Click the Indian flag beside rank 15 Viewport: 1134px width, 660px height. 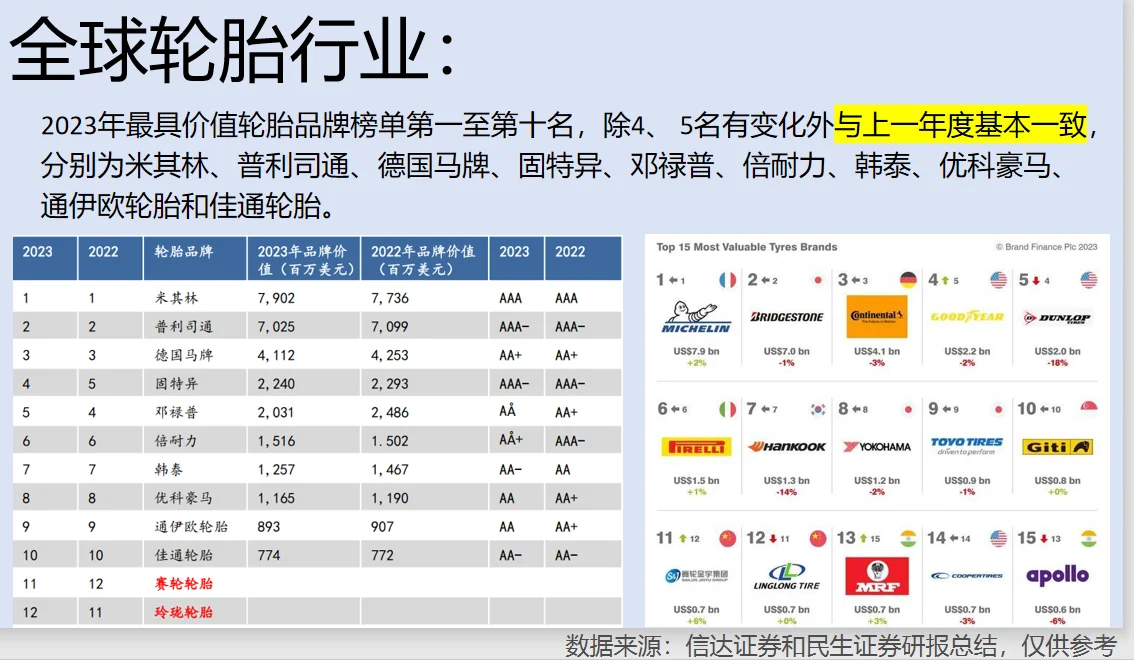pos(1089,539)
